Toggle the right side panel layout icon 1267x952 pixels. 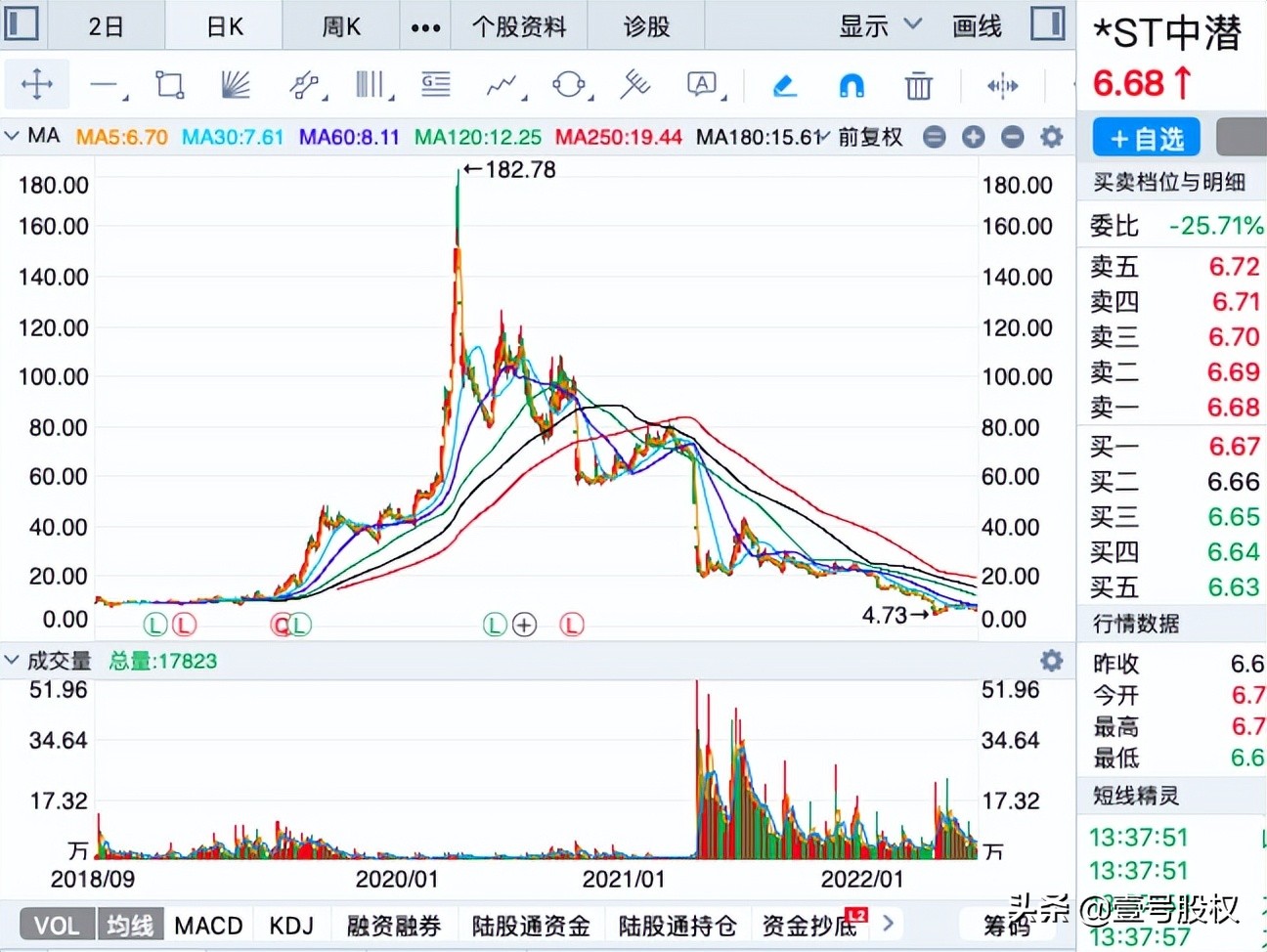point(1047,25)
